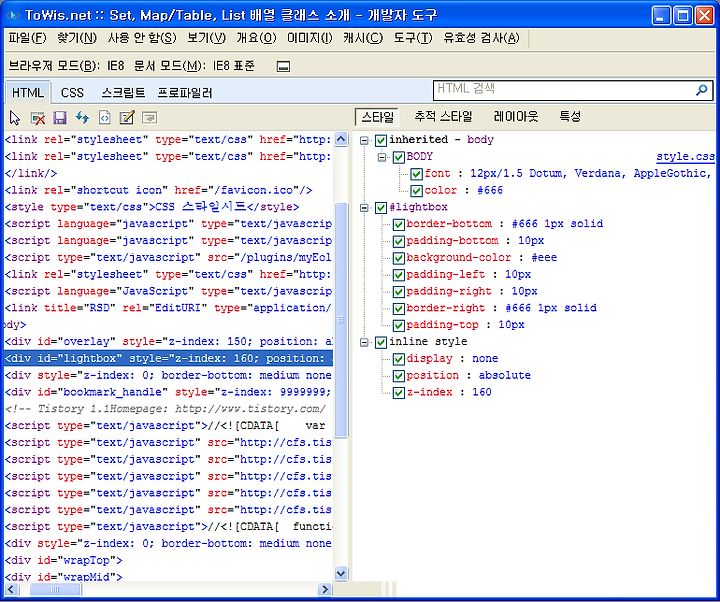This screenshot has width=720, height=602.
Task: Uncheck z-index : 160 property
Action: (398, 393)
